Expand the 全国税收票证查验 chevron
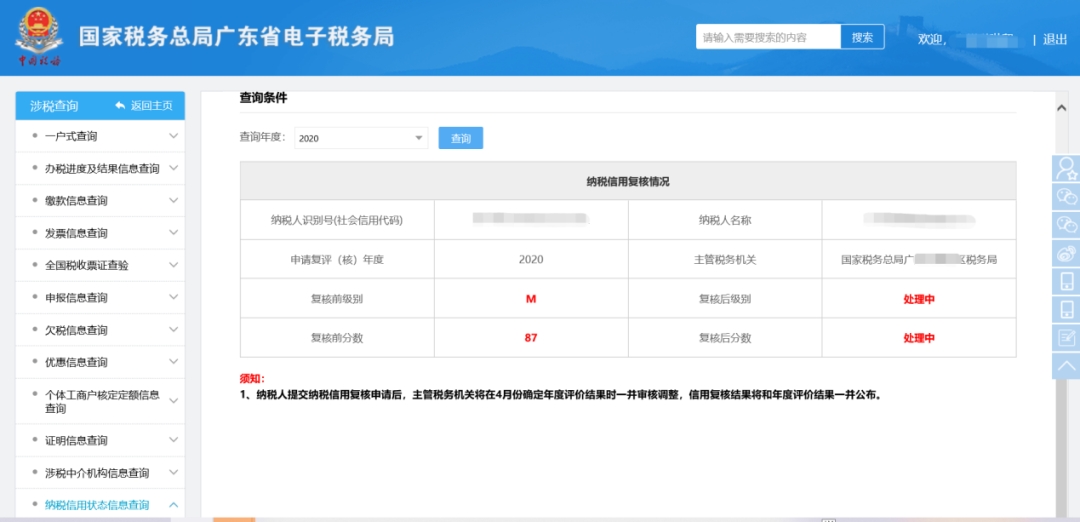The image size is (1080, 522). tap(174, 265)
